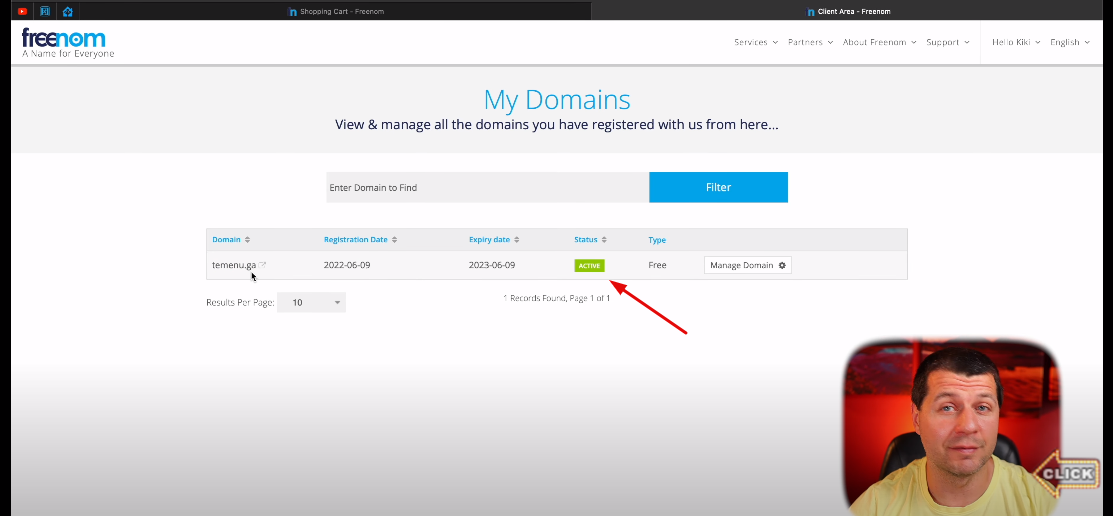Switch to Shopping Cart - Freenom tab
This screenshot has width=1113, height=516.
click(x=335, y=11)
